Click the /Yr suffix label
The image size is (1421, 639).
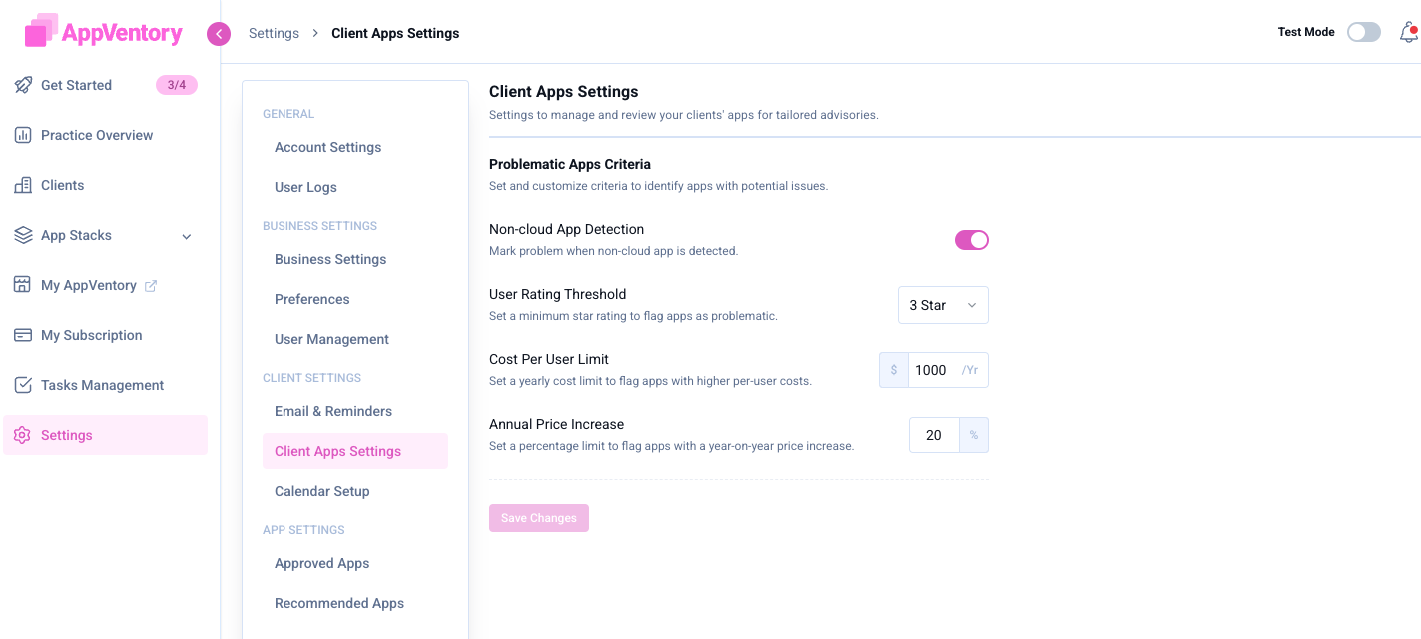click(970, 370)
